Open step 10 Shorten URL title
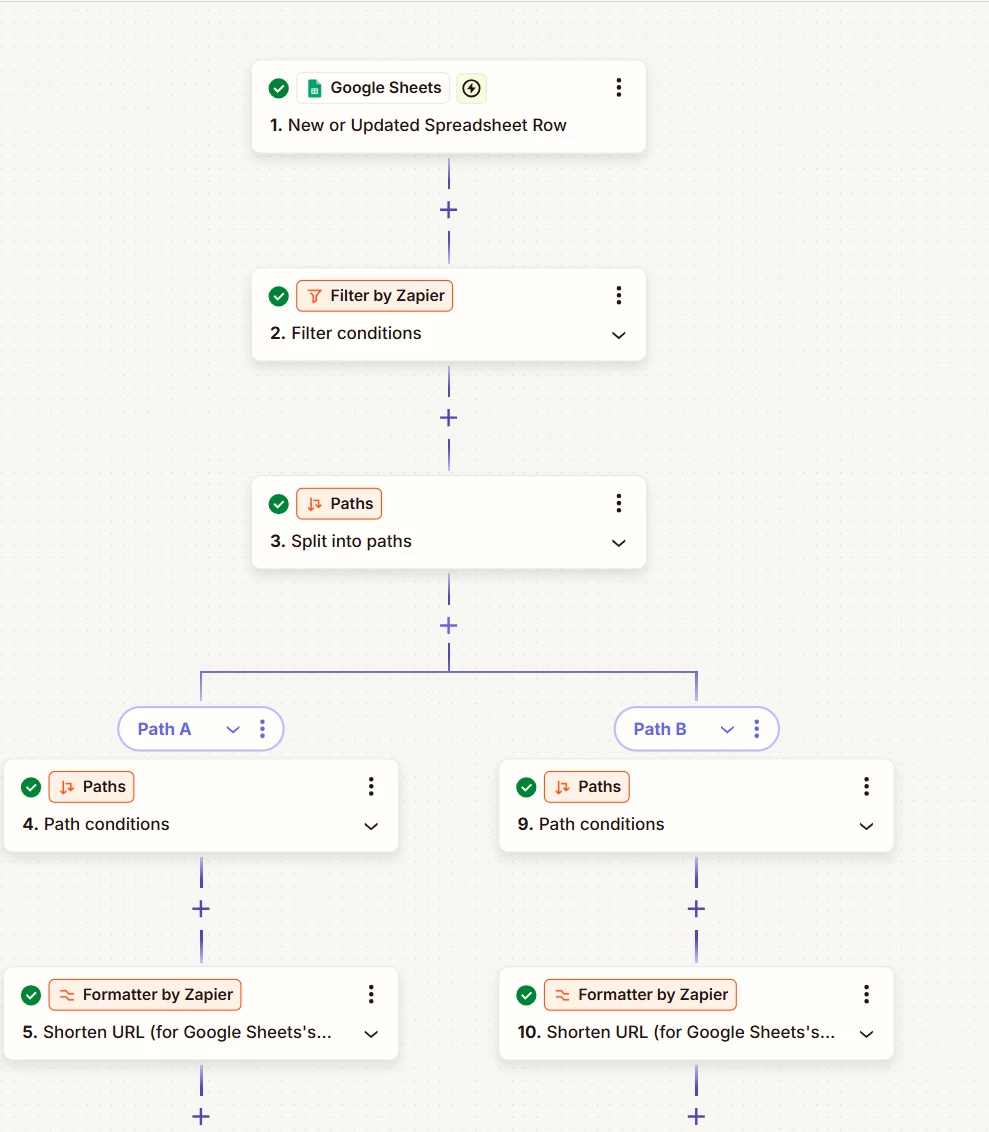Screen dimensions: 989x1132 [x=676, y=1032]
